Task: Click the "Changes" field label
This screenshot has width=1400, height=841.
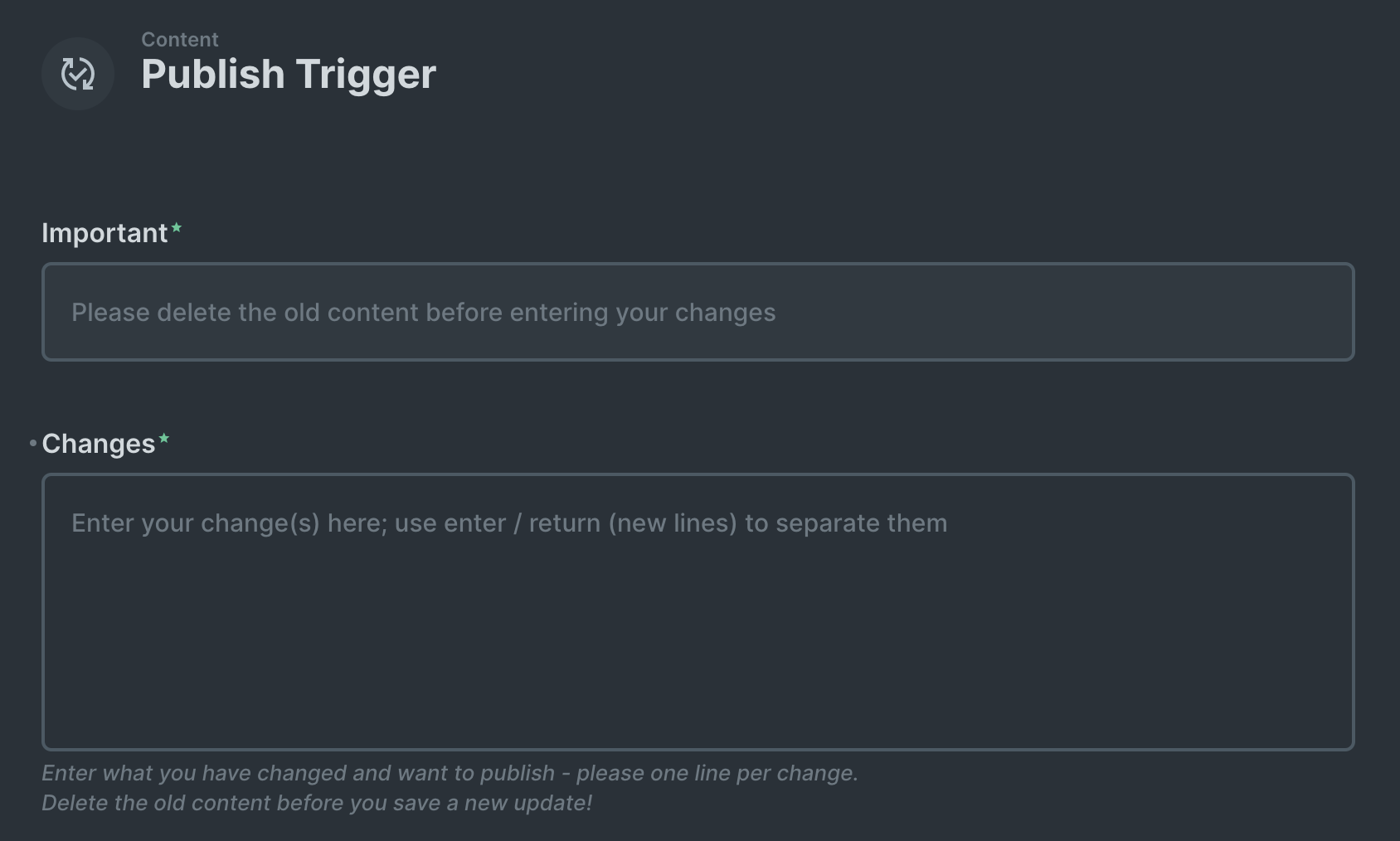Action: 98,444
